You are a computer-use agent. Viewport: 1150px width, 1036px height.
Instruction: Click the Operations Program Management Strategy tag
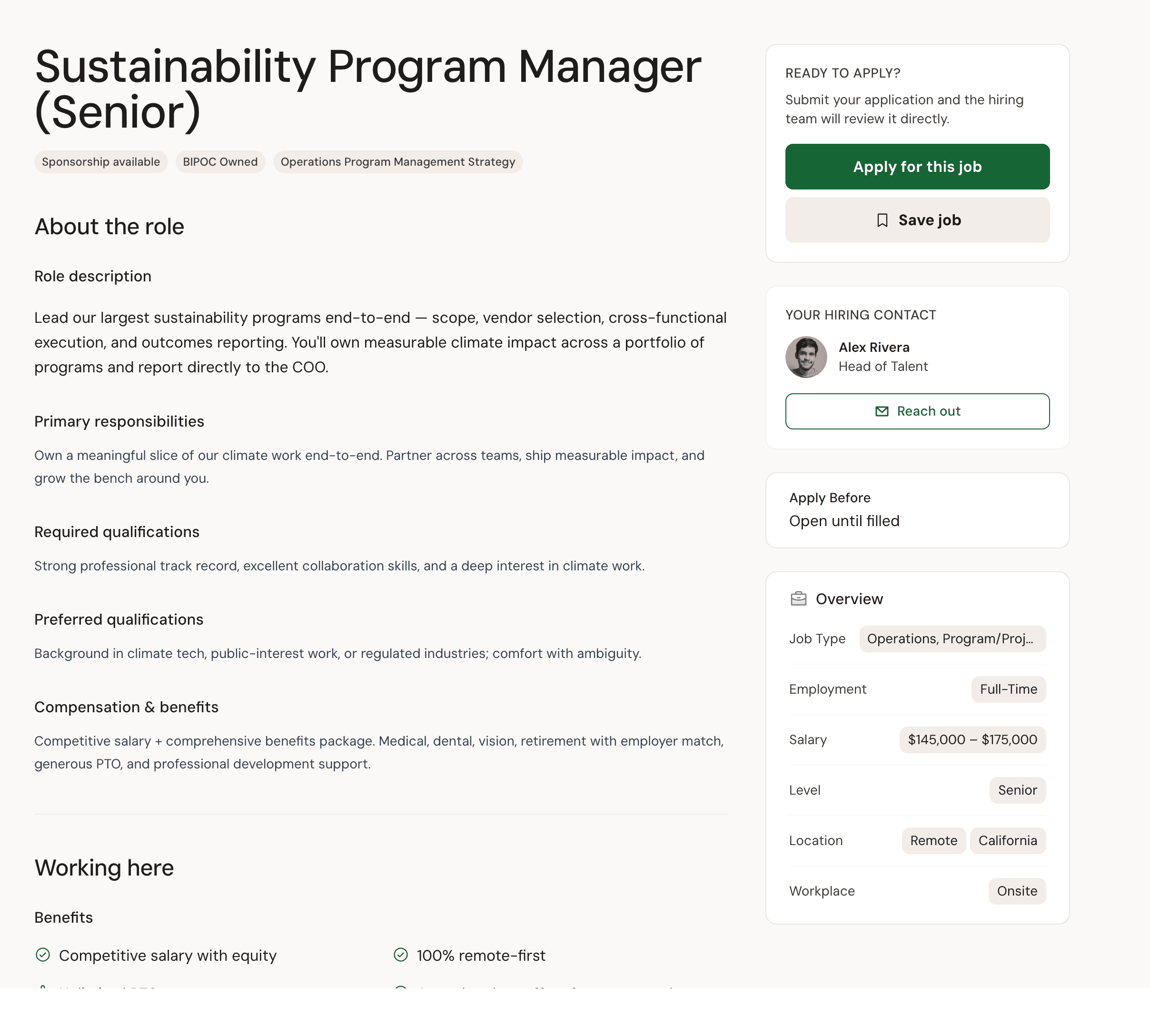click(398, 162)
